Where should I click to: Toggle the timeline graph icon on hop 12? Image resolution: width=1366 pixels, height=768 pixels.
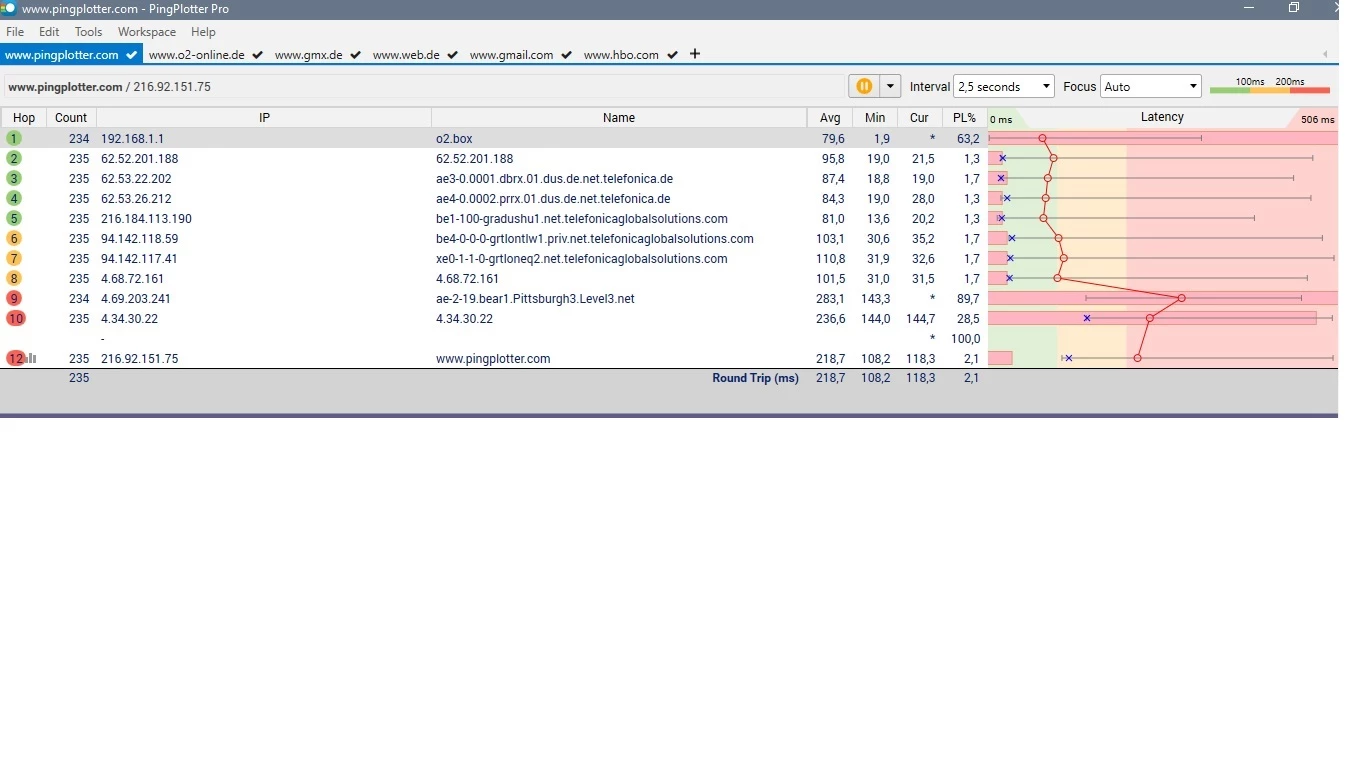pyautogui.click(x=32, y=358)
